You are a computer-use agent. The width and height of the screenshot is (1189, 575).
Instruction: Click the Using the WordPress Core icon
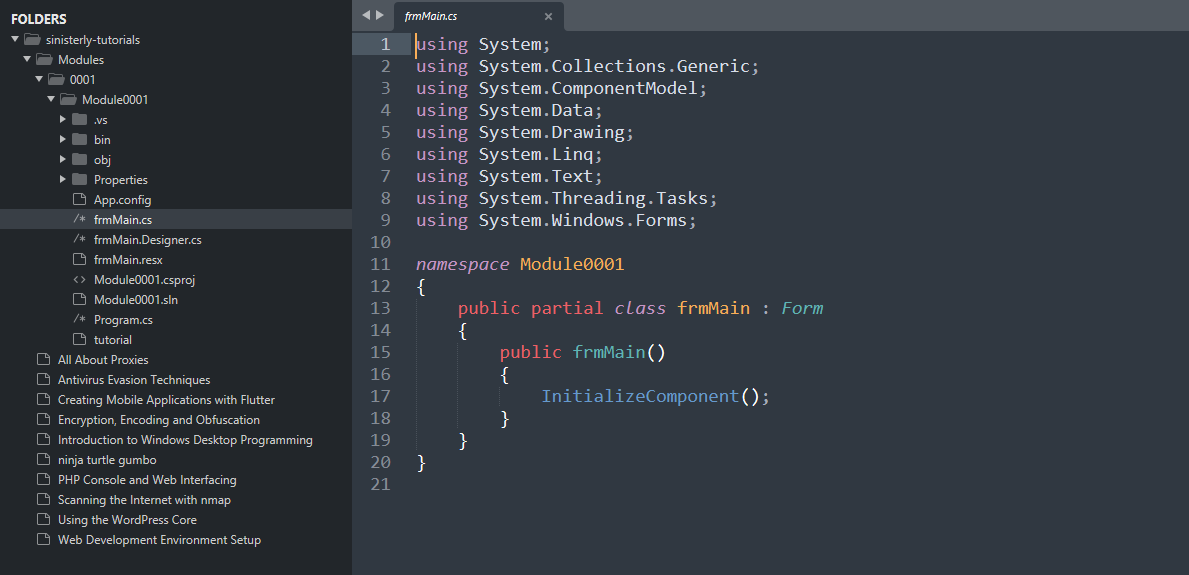[x=43, y=520]
